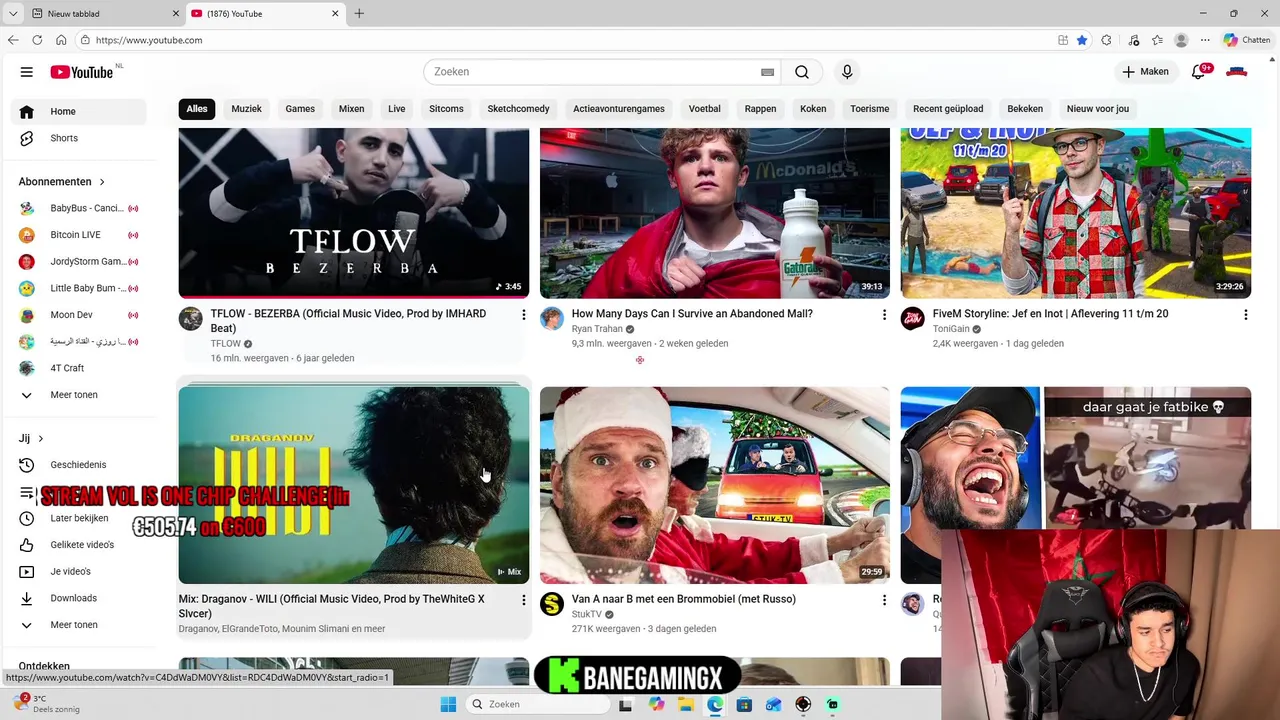Activate voice search microphone
Viewport: 1280px width, 720px height.
click(847, 72)
